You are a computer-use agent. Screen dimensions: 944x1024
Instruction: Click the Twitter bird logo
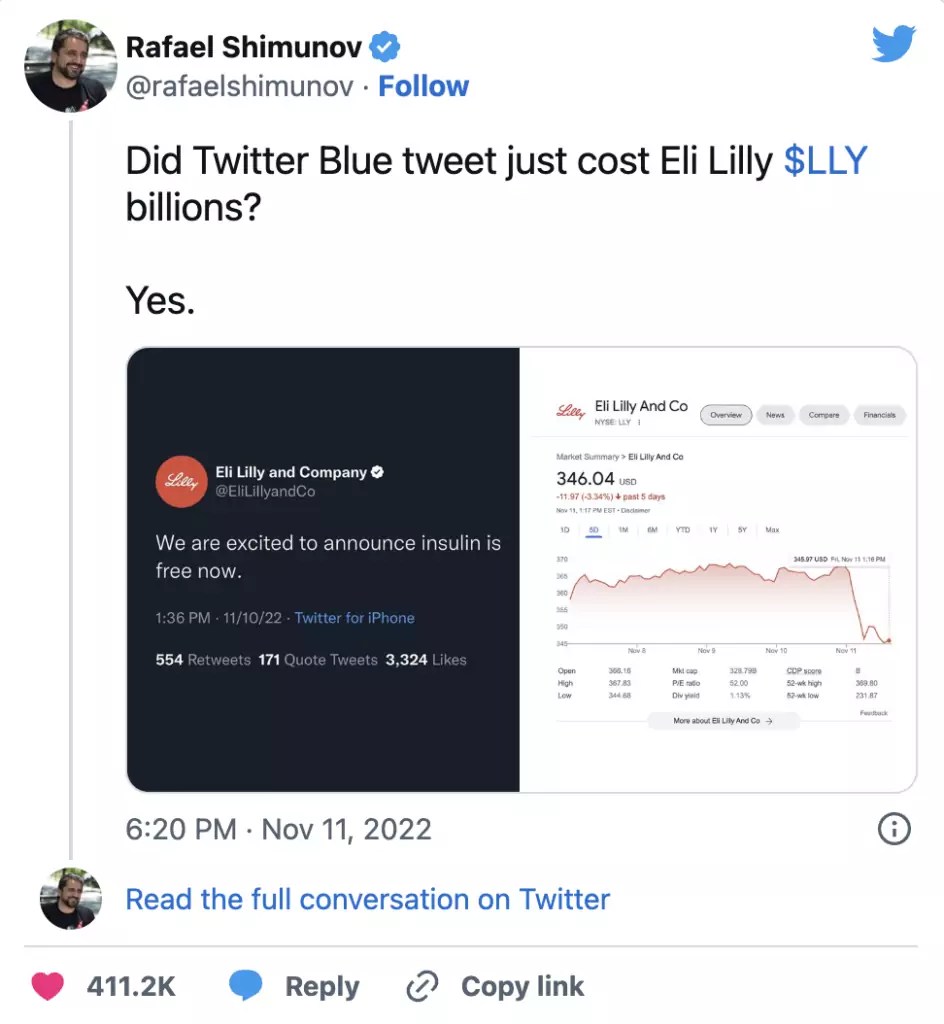click(x=894, y=43)
